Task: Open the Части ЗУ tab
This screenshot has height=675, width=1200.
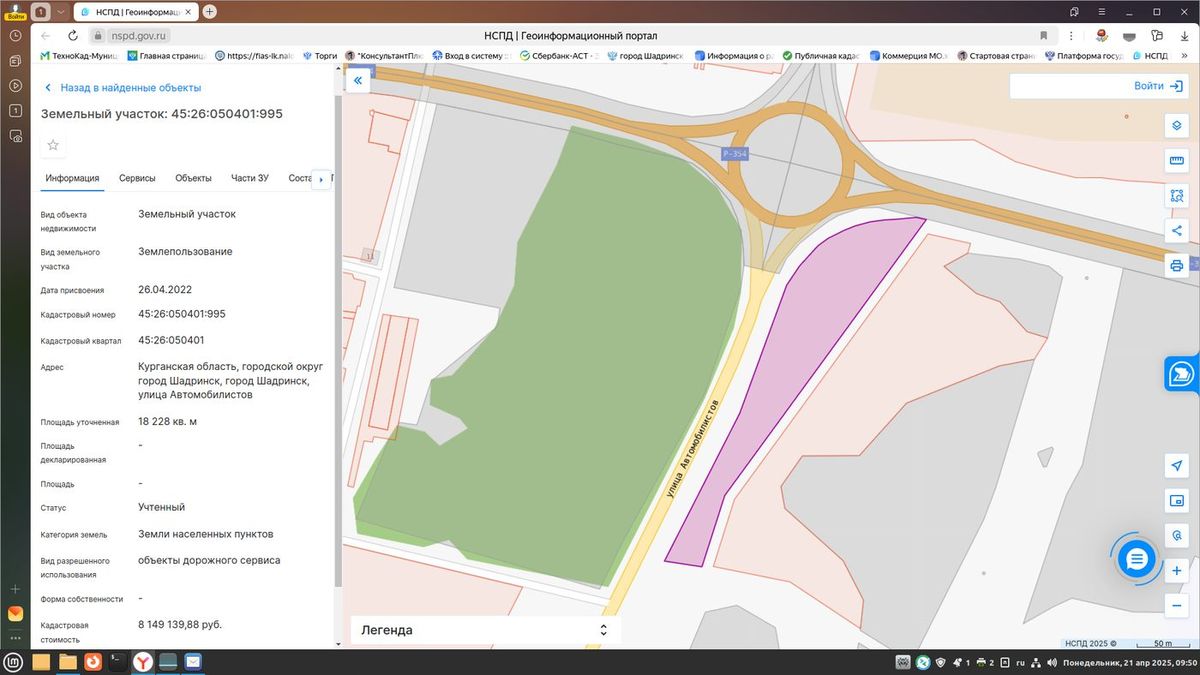Action: click(x=250, y=178)
